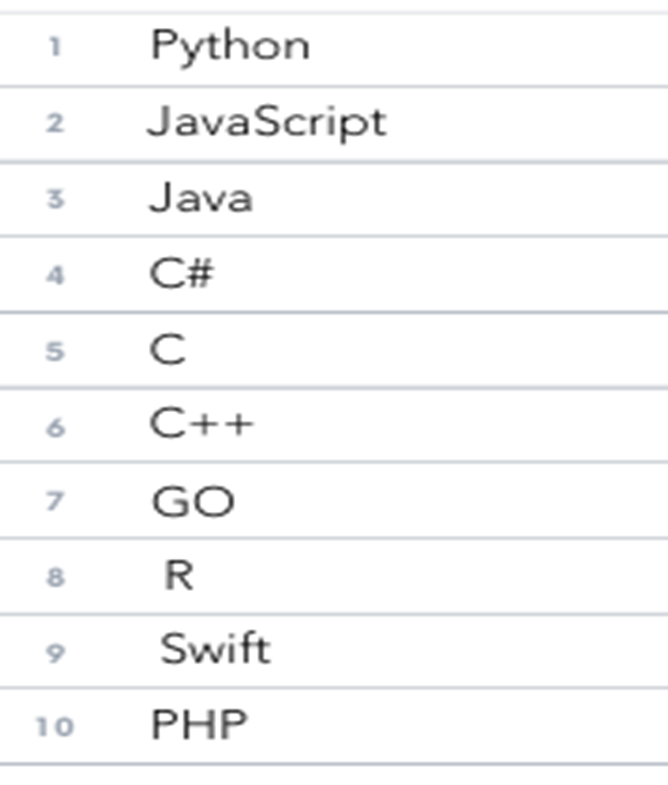668x785 pixels.
Task: Click rank number 6 beside C++
Action: [55, 427]
